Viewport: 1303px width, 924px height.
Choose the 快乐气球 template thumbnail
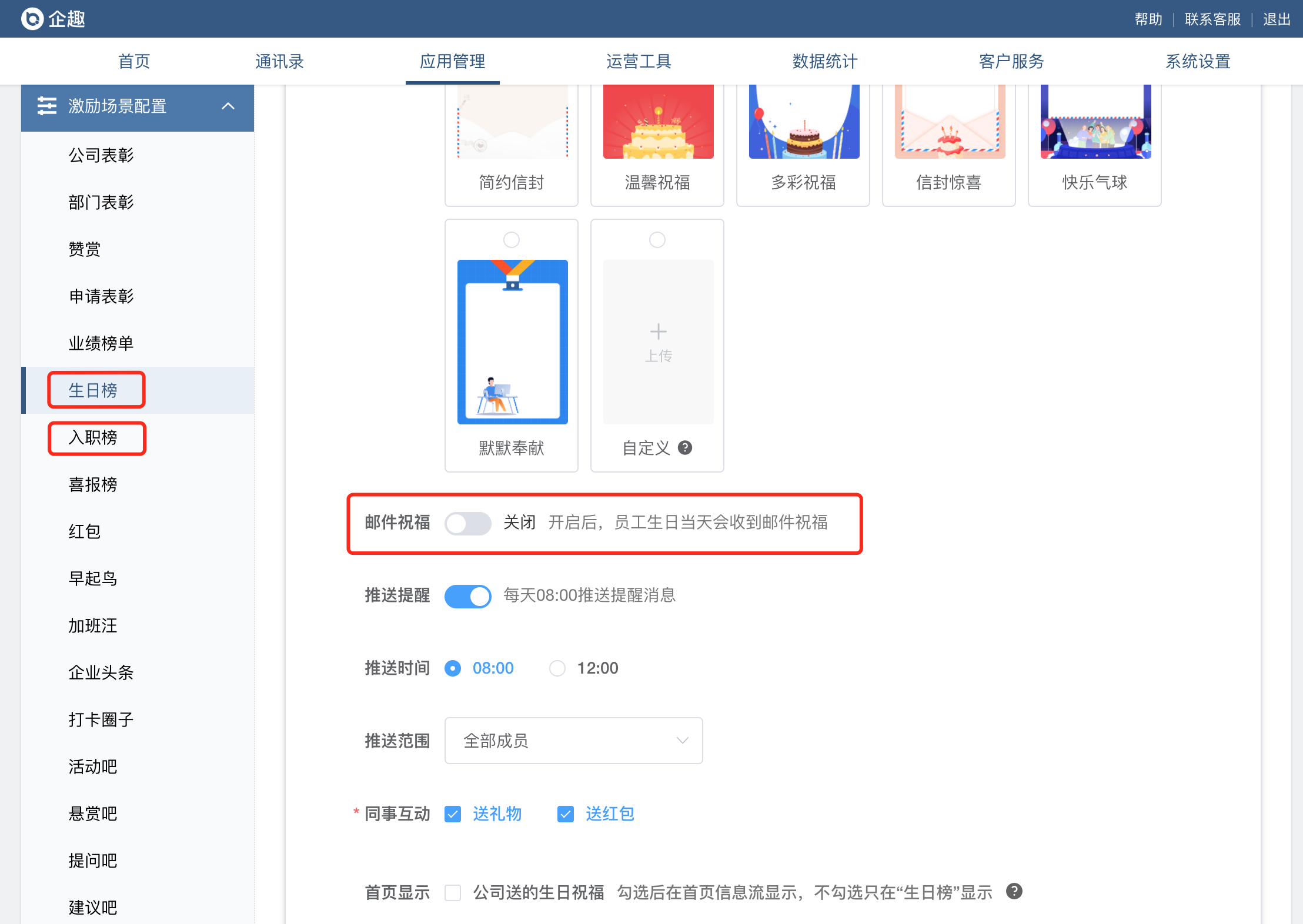click(x=1096, y=122)
